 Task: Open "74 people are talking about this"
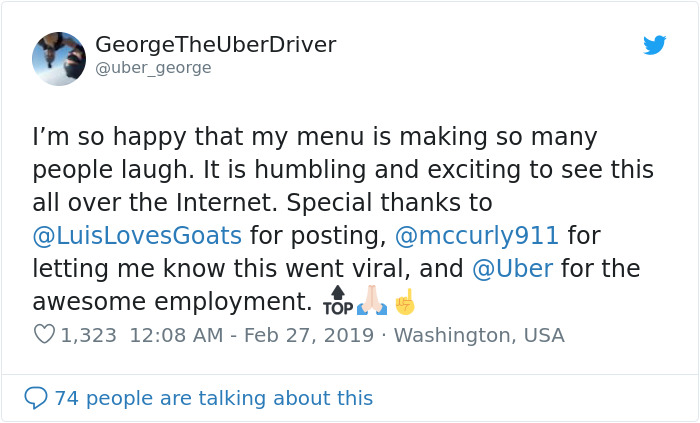pos(213,398)
